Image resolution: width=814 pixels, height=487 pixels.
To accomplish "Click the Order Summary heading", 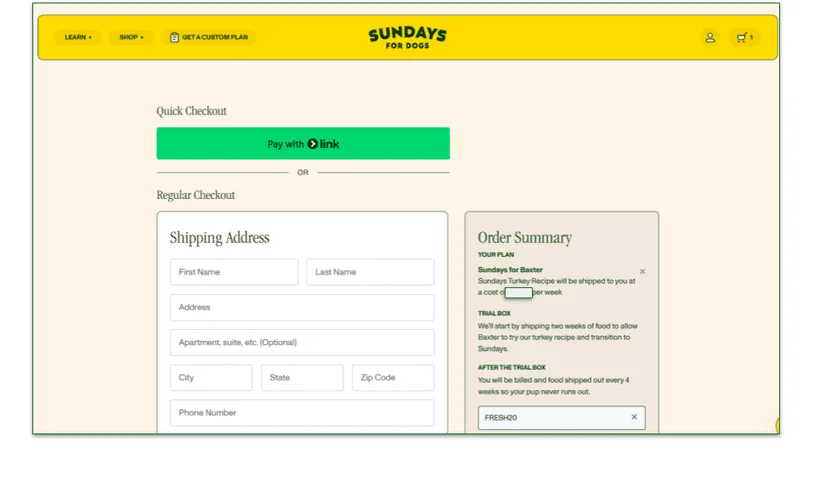I will (524, 238).
